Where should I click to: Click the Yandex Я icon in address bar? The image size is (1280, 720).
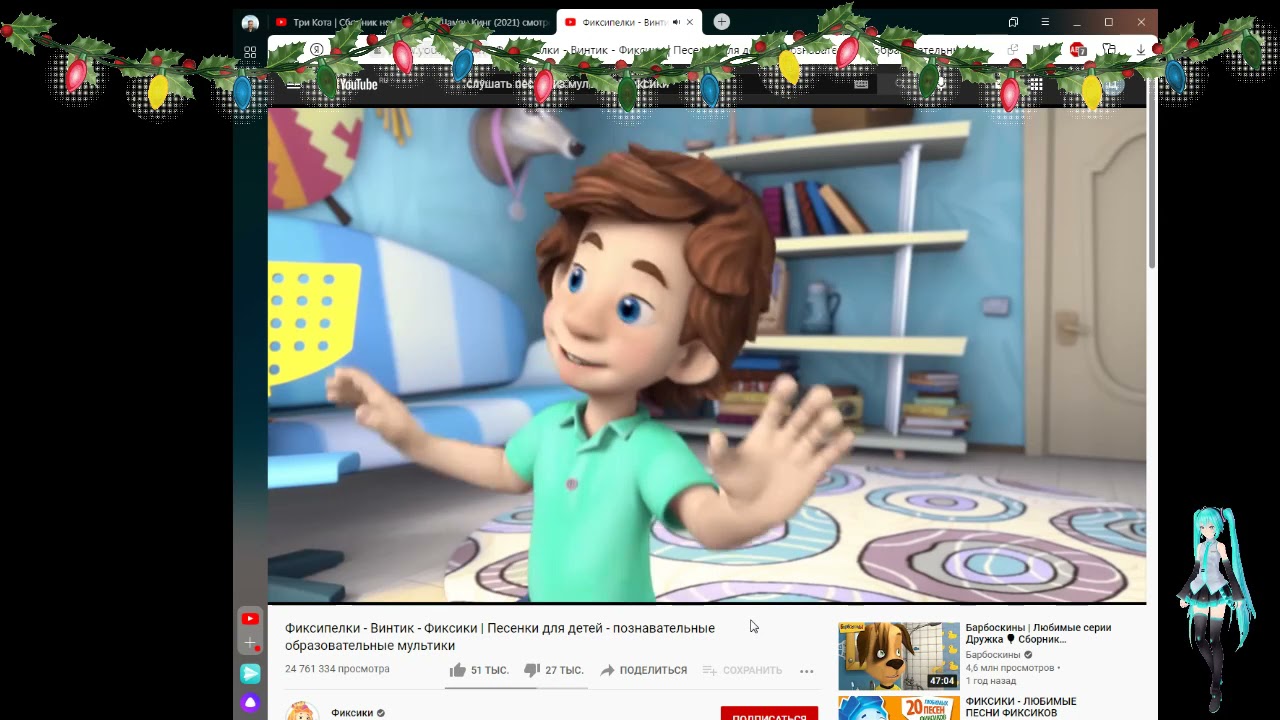pos(316,50)
